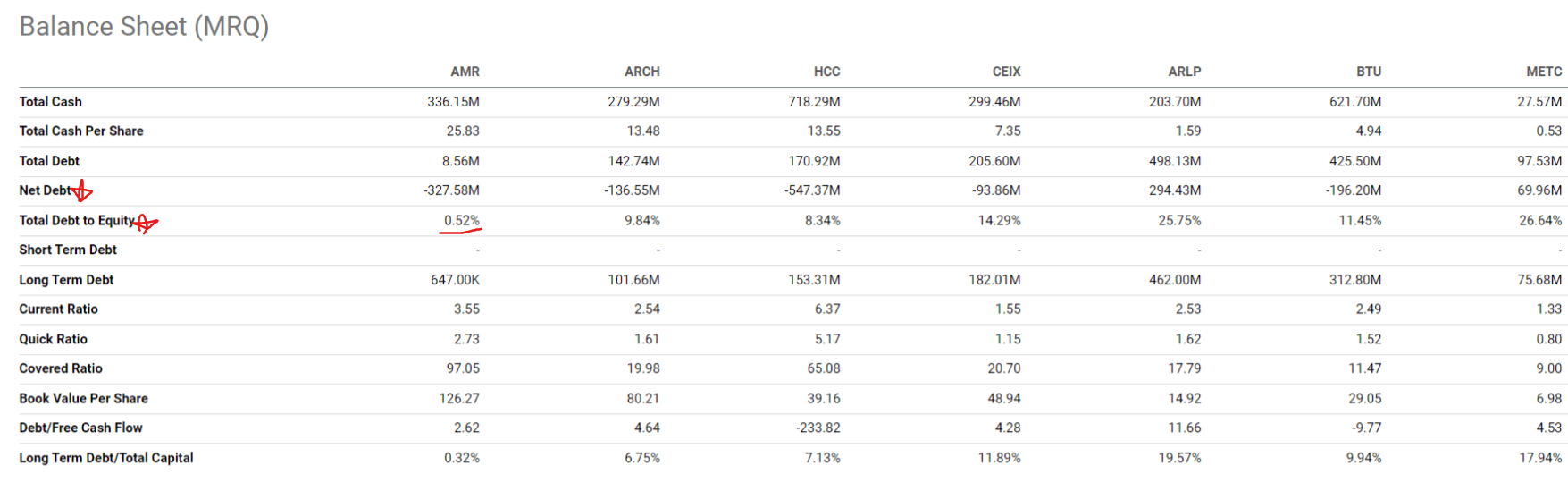Select the Total Debt to Equity label
Viewport: 1568px width, 491px height.
76,220
